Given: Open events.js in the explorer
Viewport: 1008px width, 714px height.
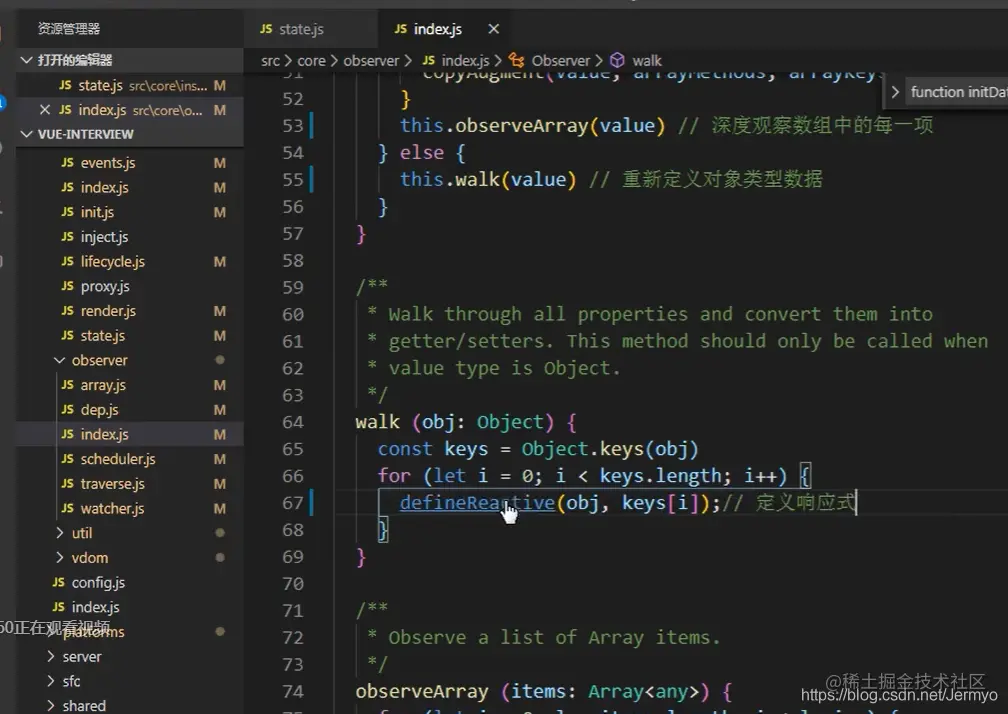Looking at the screenshot, I should click(108, 163).
